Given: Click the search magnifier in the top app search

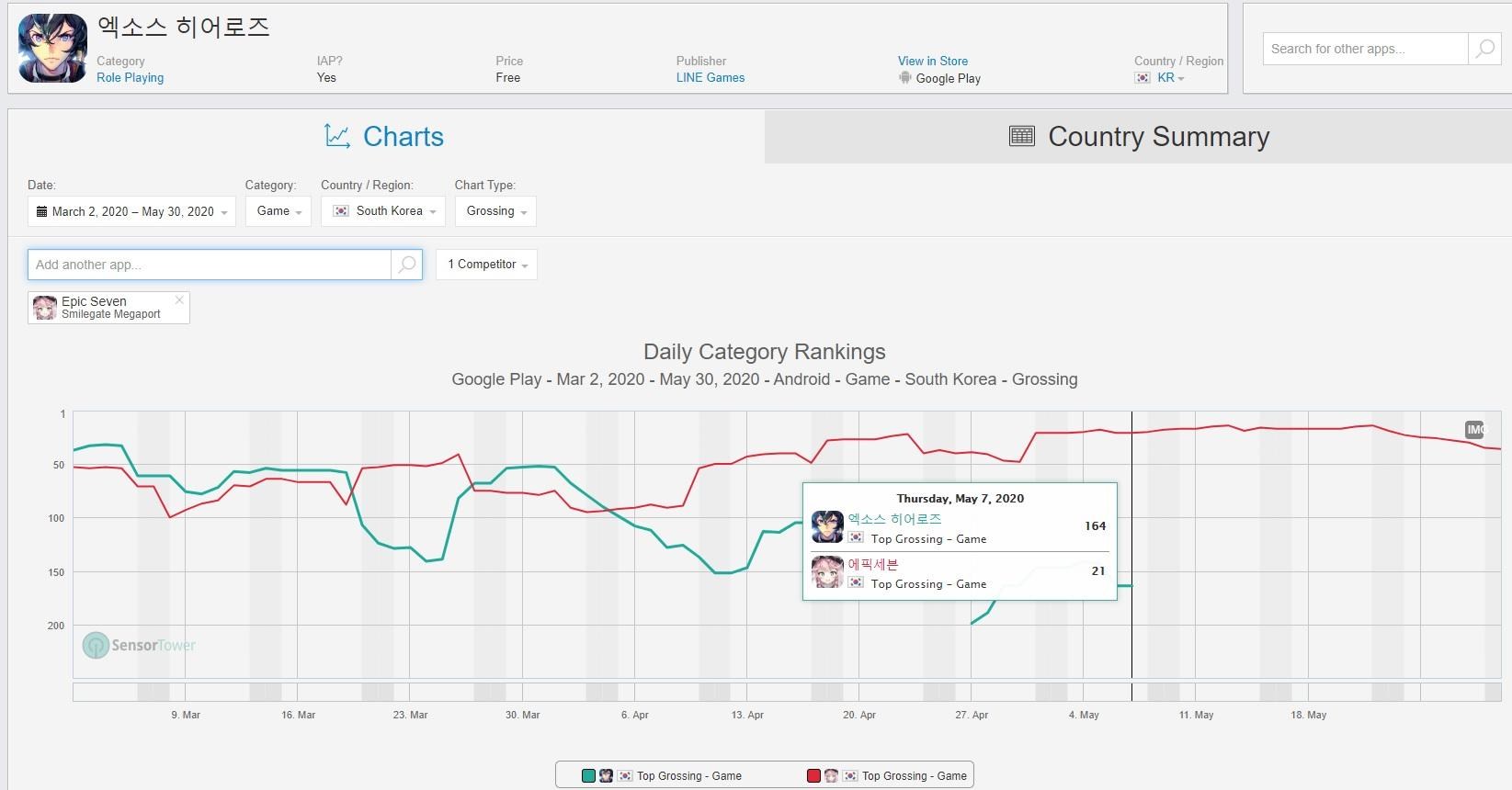Looking at the screenshot, I should click(1484, 49).
